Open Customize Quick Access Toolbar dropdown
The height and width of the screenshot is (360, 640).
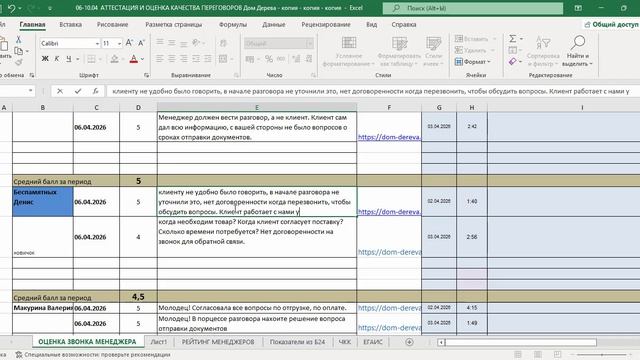pos(50,8)
